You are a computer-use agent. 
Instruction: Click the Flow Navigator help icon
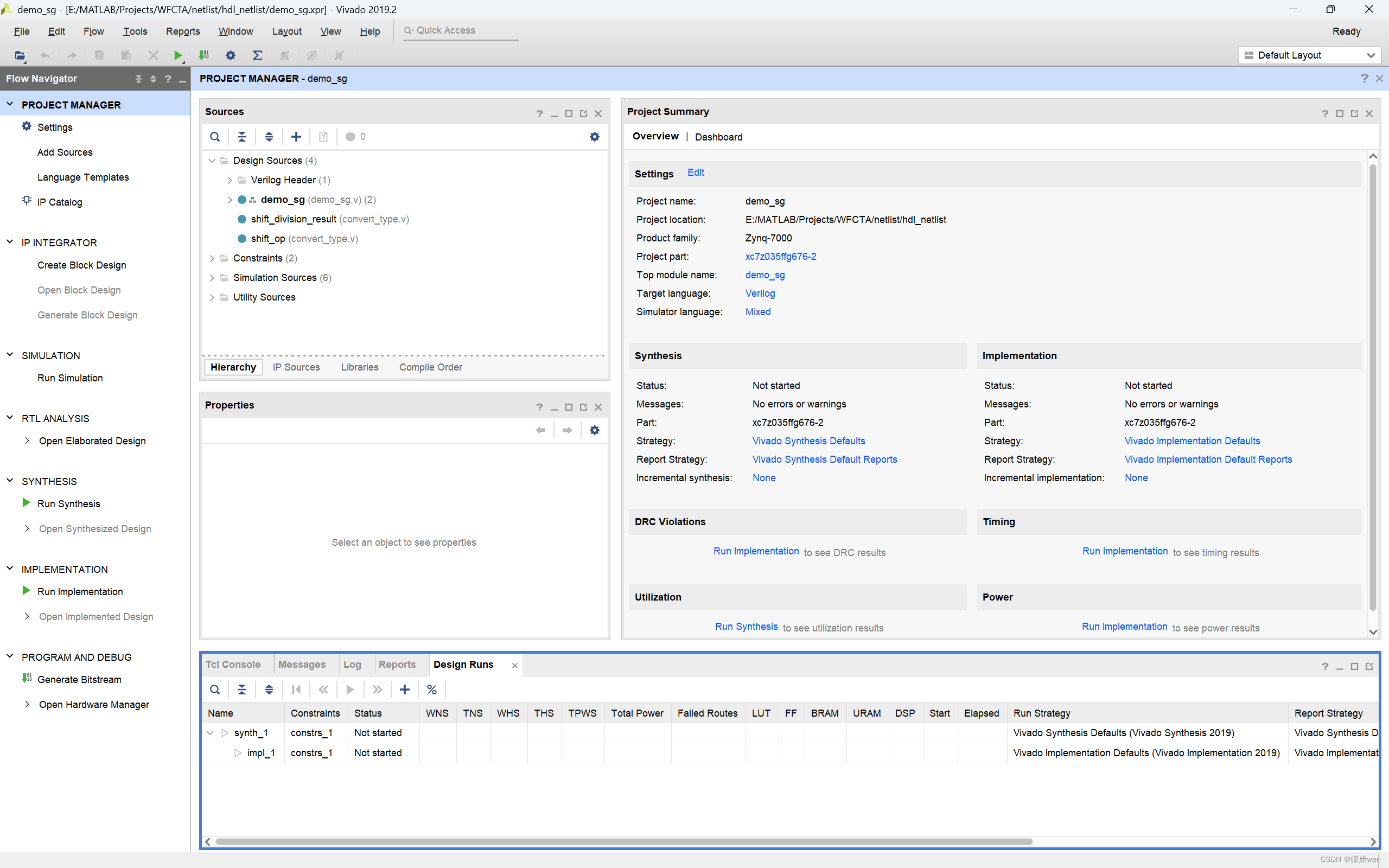pos(168,79)
